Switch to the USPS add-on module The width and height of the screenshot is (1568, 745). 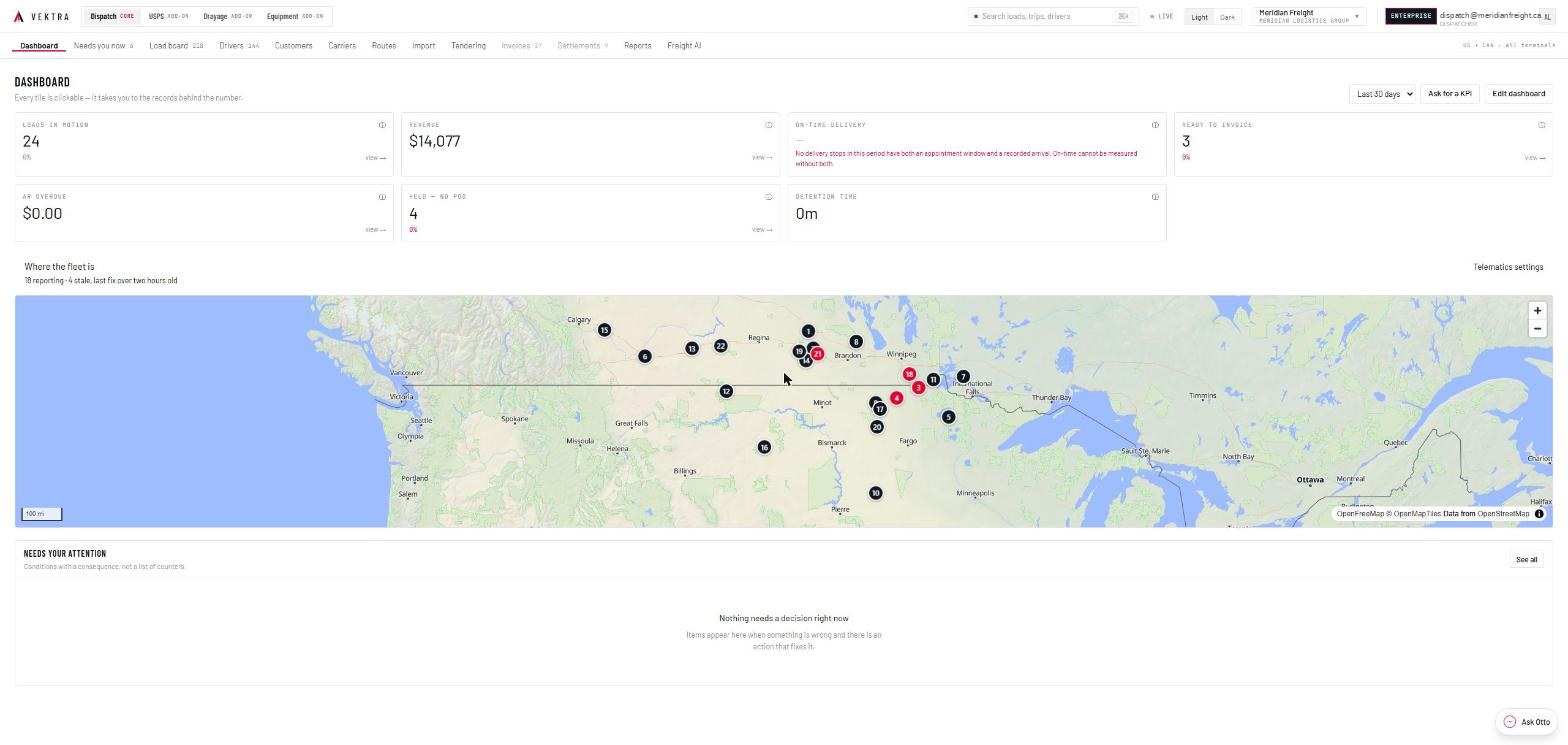(x=168, y=16)
